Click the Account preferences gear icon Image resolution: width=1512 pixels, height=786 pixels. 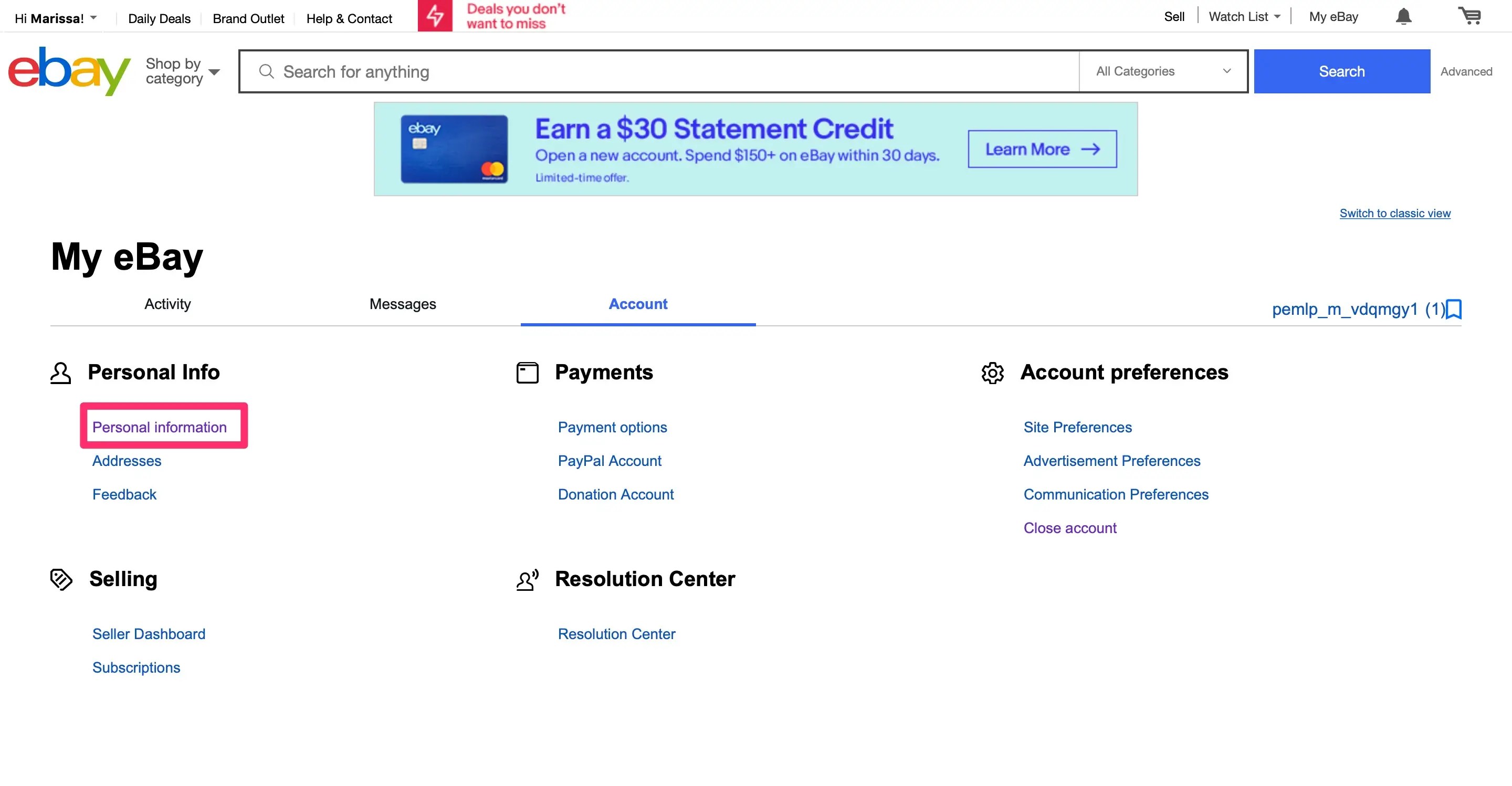click(993, 373)
